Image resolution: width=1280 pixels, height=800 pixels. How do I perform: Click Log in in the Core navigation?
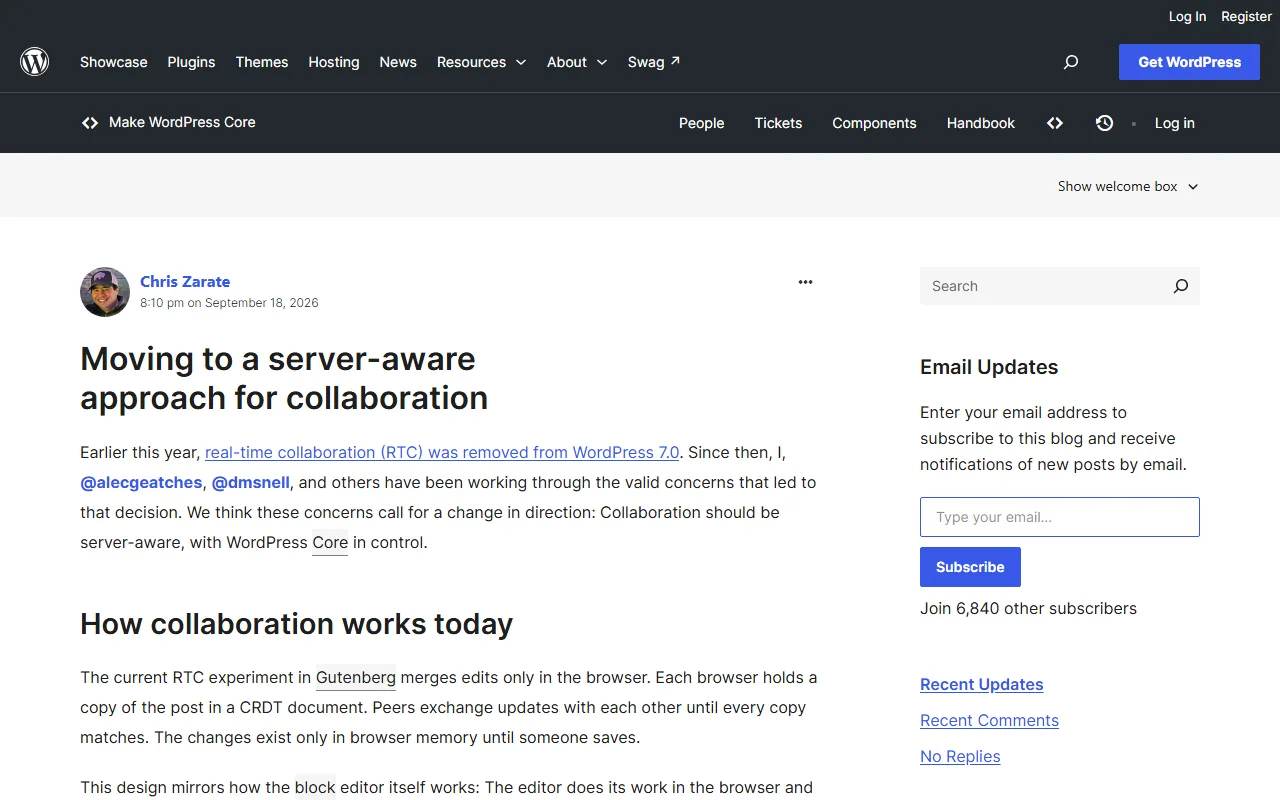(x=1175, y=123)
